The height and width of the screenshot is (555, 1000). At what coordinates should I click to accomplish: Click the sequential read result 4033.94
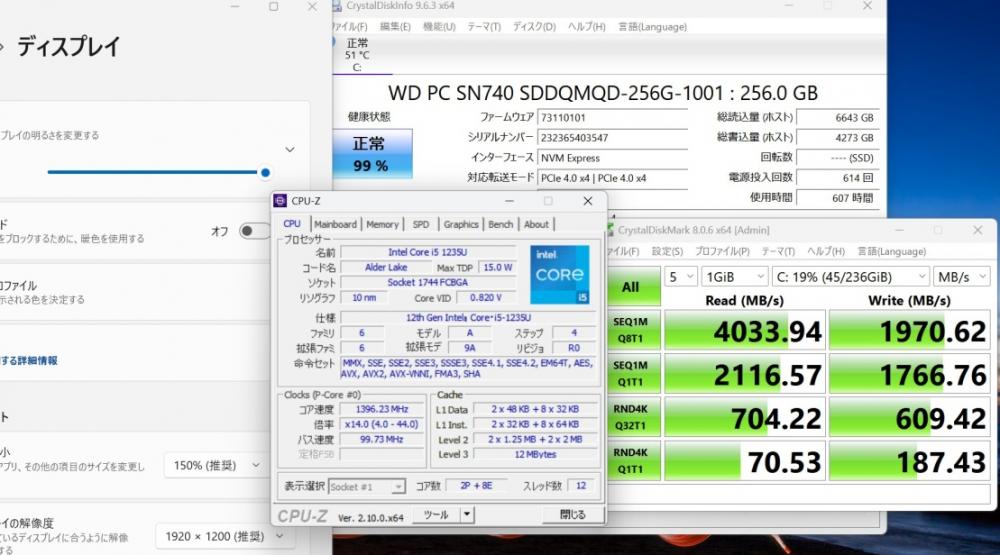coord(744,330)
